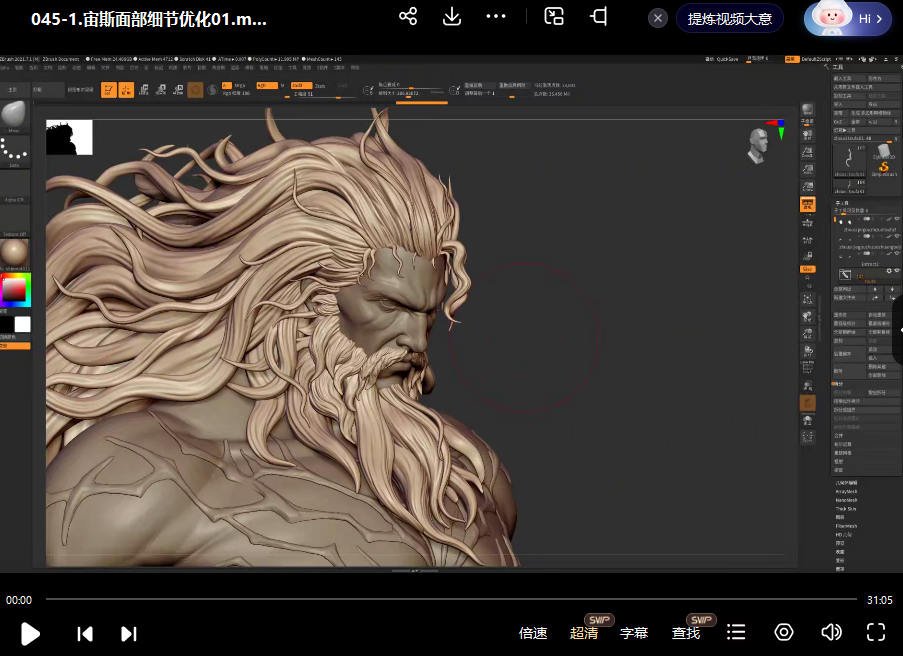Toggle Zadd sculpting mode in ZBrush toolbar
Image resolution: width=903 pixels, height=656 pixels.
click(x=303, y=86)
